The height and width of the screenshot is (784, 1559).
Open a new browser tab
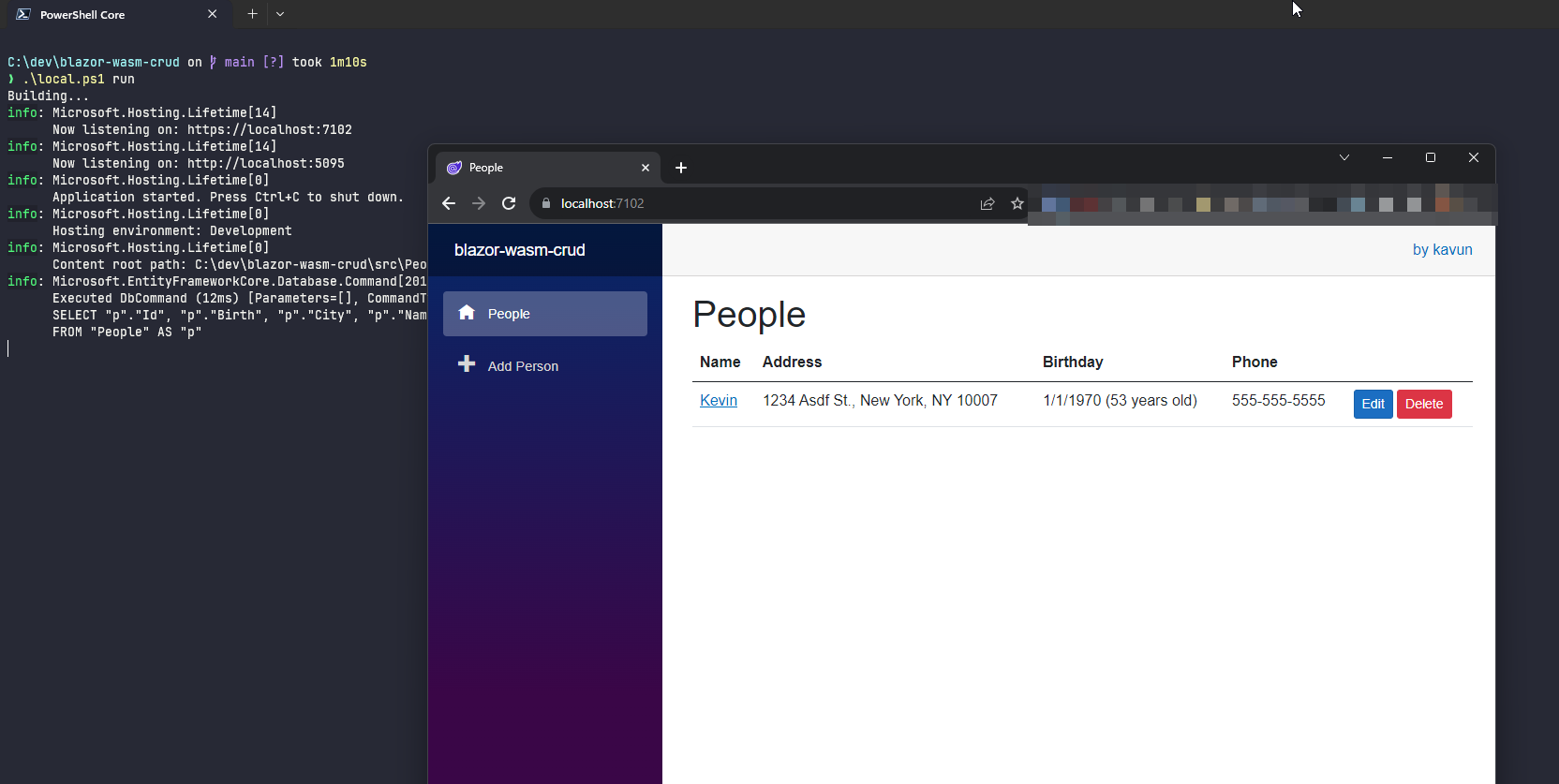coord(681,168)
